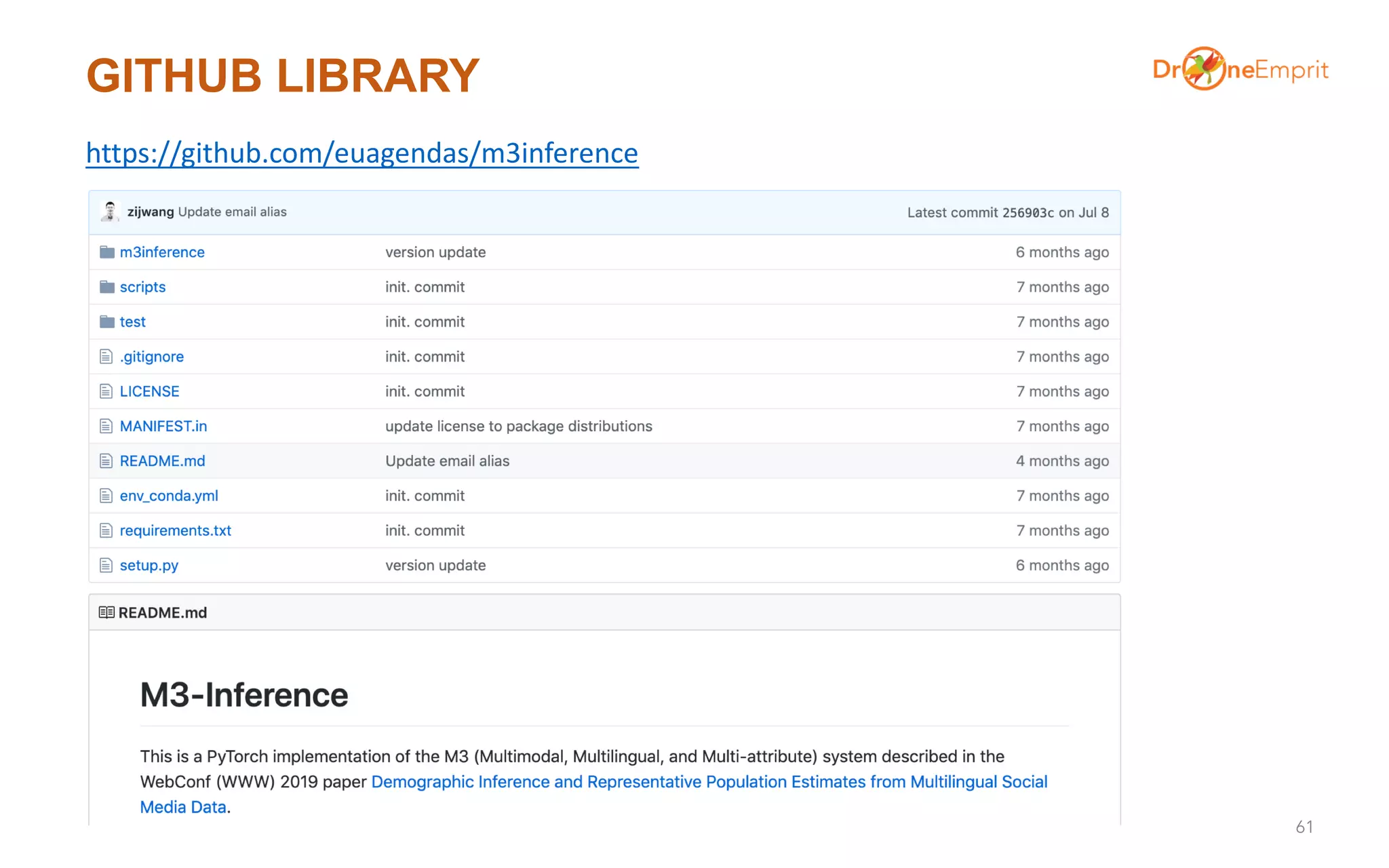This screenshot has width=1389, height=868.
Task: Click the env_conda.yml file icon
Action: tap(106, 496)
